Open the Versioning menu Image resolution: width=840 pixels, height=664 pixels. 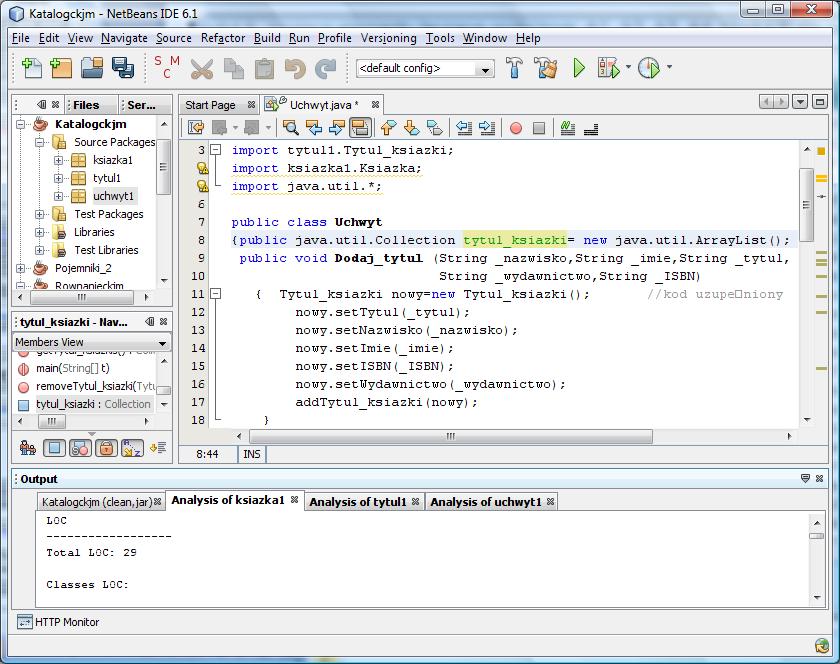[388, 38]
